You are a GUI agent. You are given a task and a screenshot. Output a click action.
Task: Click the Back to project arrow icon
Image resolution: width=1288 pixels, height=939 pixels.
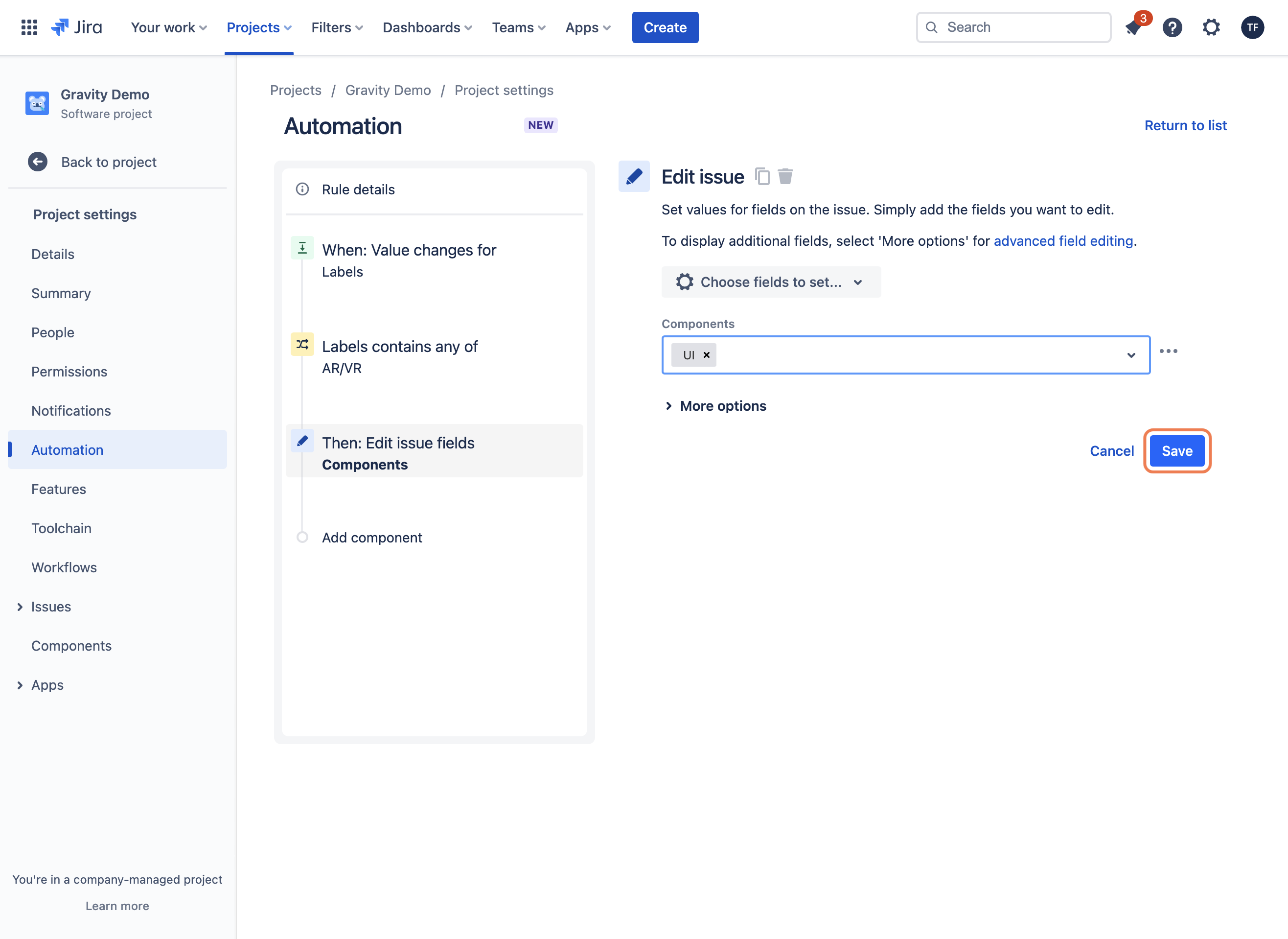click(x=38, y=162)
